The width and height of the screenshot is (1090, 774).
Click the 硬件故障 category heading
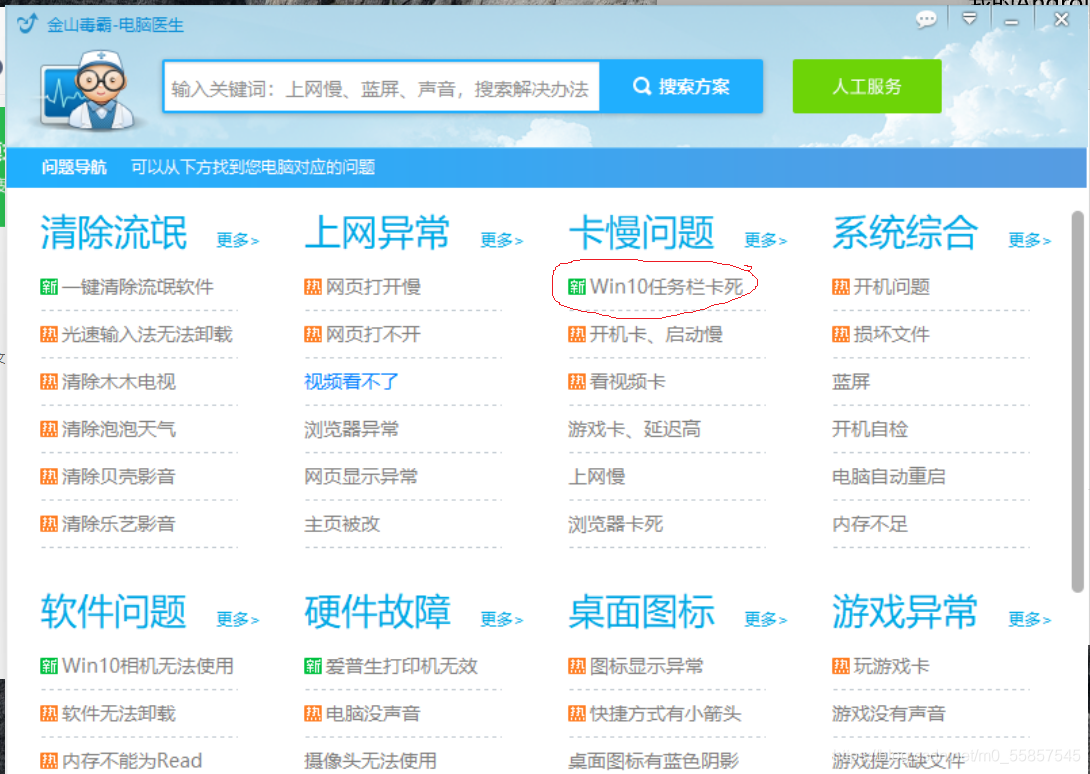point(377,611)
